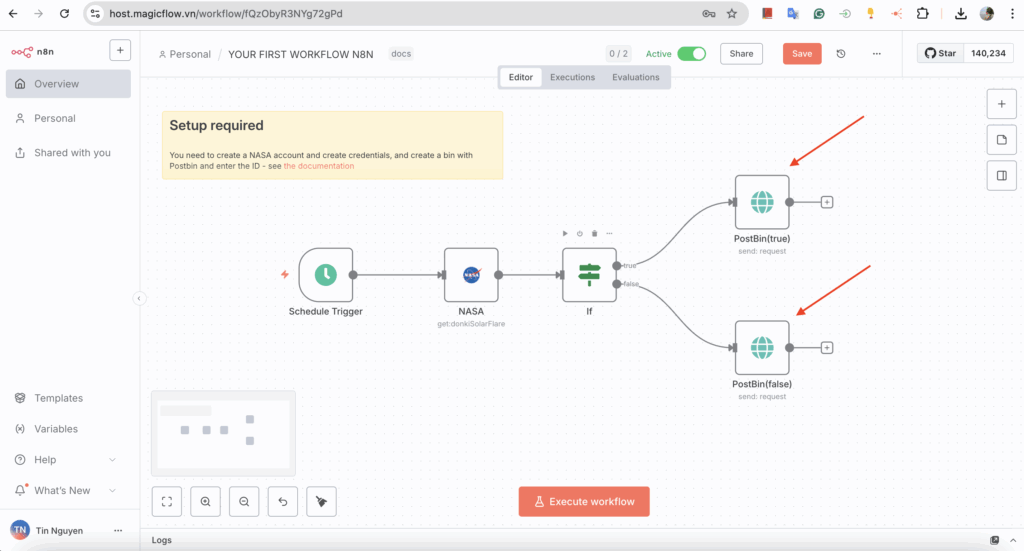The height and width of the screenshot is (551, 1024).
Task: Open the workflow three-dot options menu
Action: [877, 54]
